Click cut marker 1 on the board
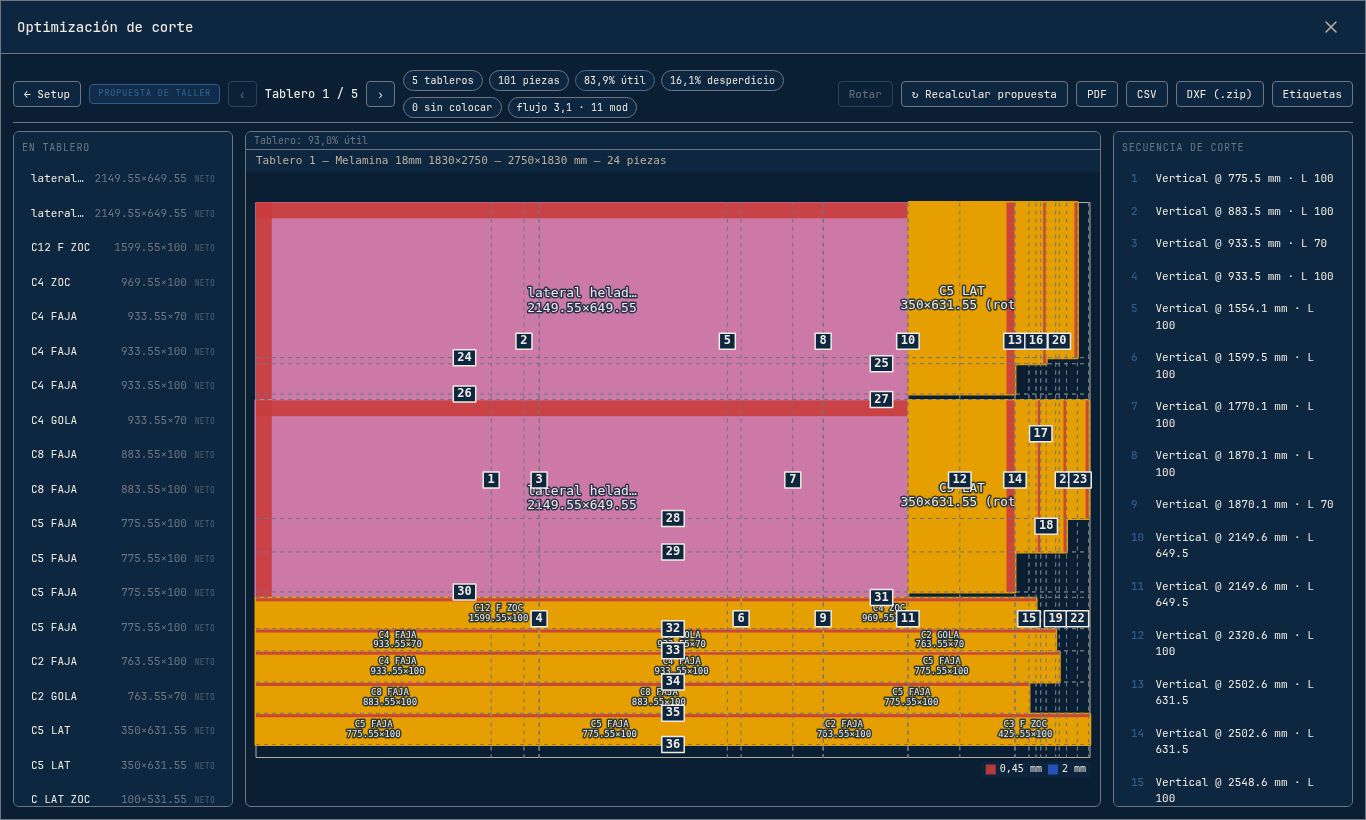 [491, 479]
